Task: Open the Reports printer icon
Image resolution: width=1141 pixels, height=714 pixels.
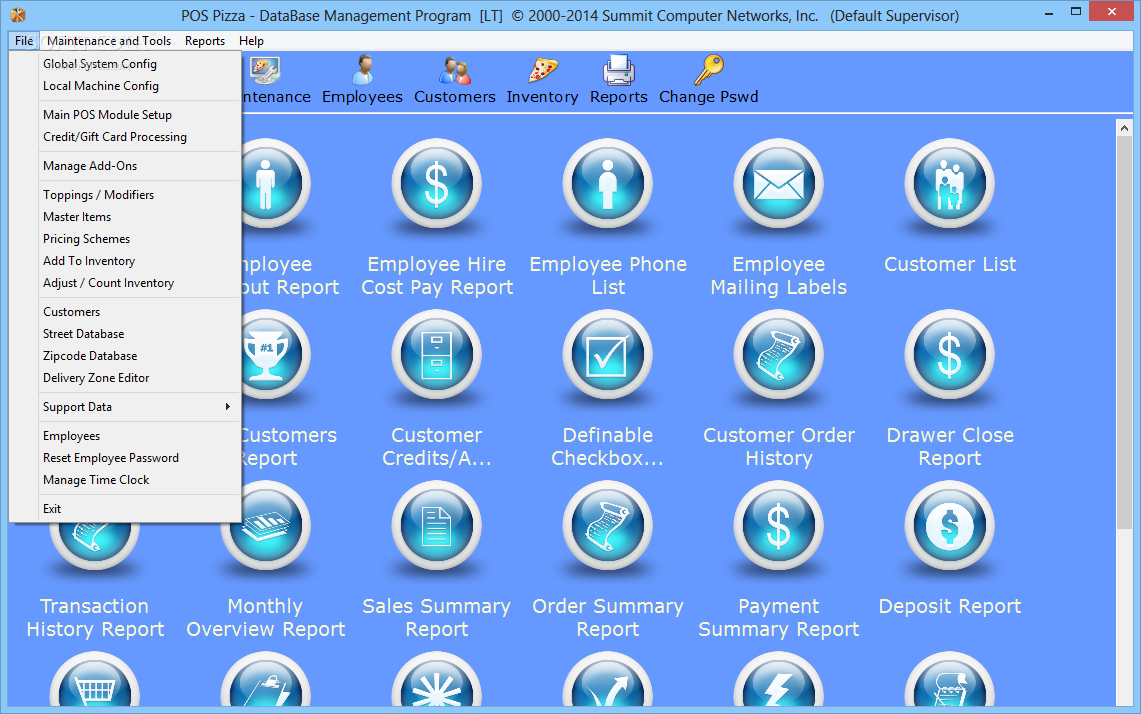Action: coord(619,71)
